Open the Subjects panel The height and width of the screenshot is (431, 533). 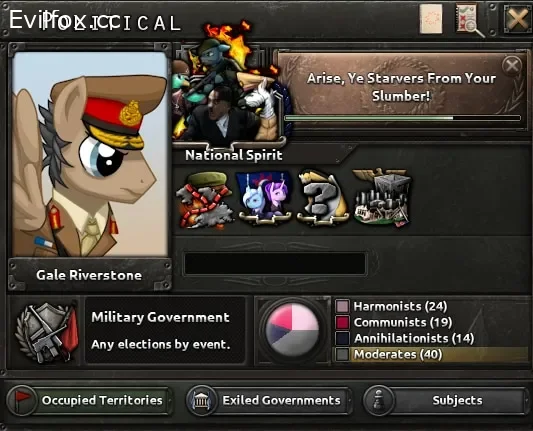pyautogui.click(x=445, y=400)
